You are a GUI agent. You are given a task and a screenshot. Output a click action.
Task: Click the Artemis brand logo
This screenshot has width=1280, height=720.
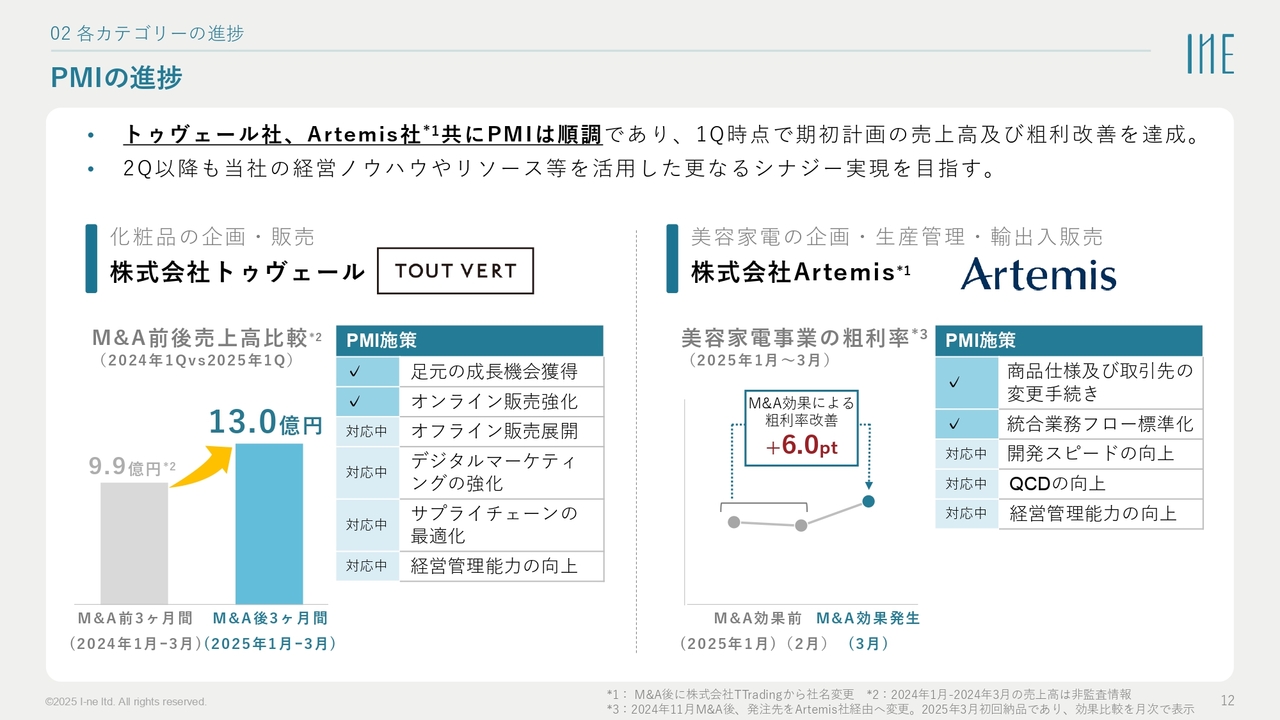point(1038,273)
